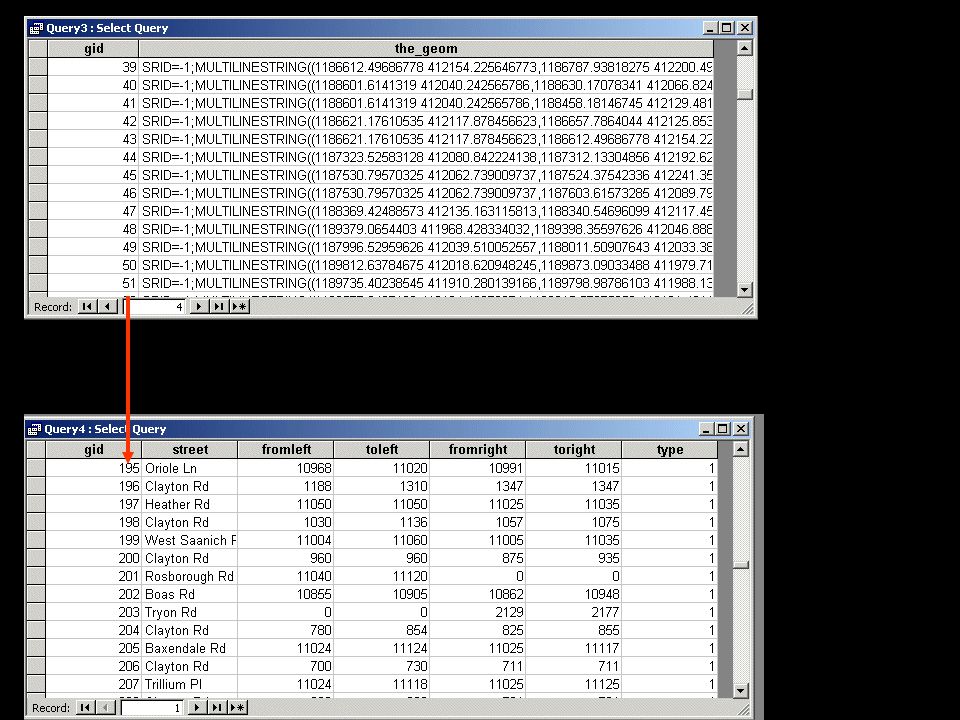Viewport: 960px width, 720px height.
Task: Close the Query4 window
Action: tap(741, 429)
